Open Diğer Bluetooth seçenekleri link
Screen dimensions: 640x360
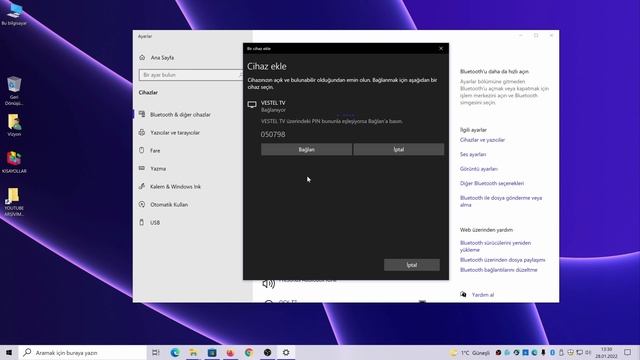click(x=491, y=183)
